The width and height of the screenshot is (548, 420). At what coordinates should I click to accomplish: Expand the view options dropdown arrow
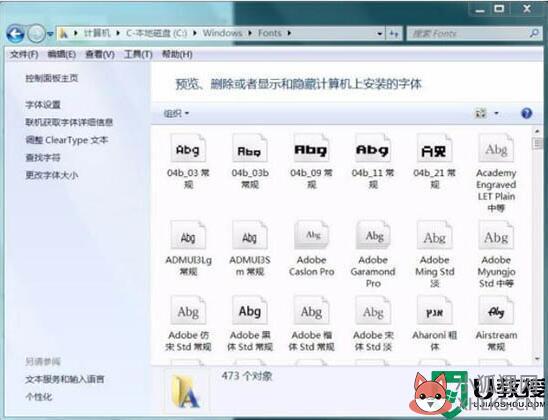pyautogui.click(x=497, y=113)
